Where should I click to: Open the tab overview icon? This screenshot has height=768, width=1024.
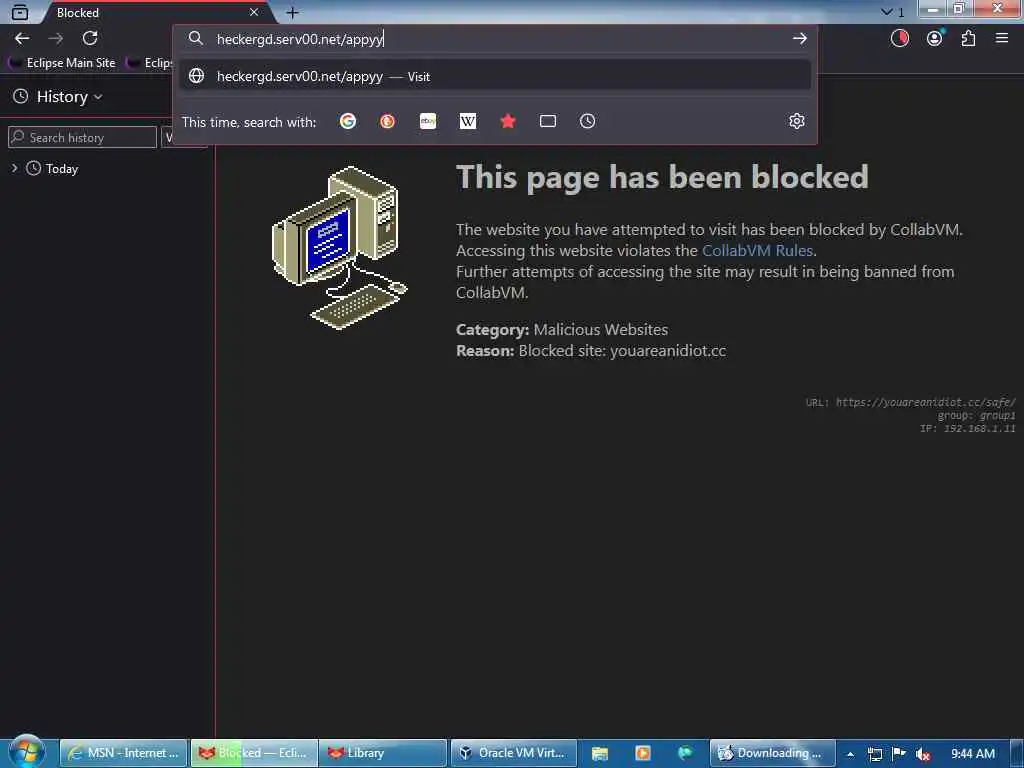(x=20, y=12)
